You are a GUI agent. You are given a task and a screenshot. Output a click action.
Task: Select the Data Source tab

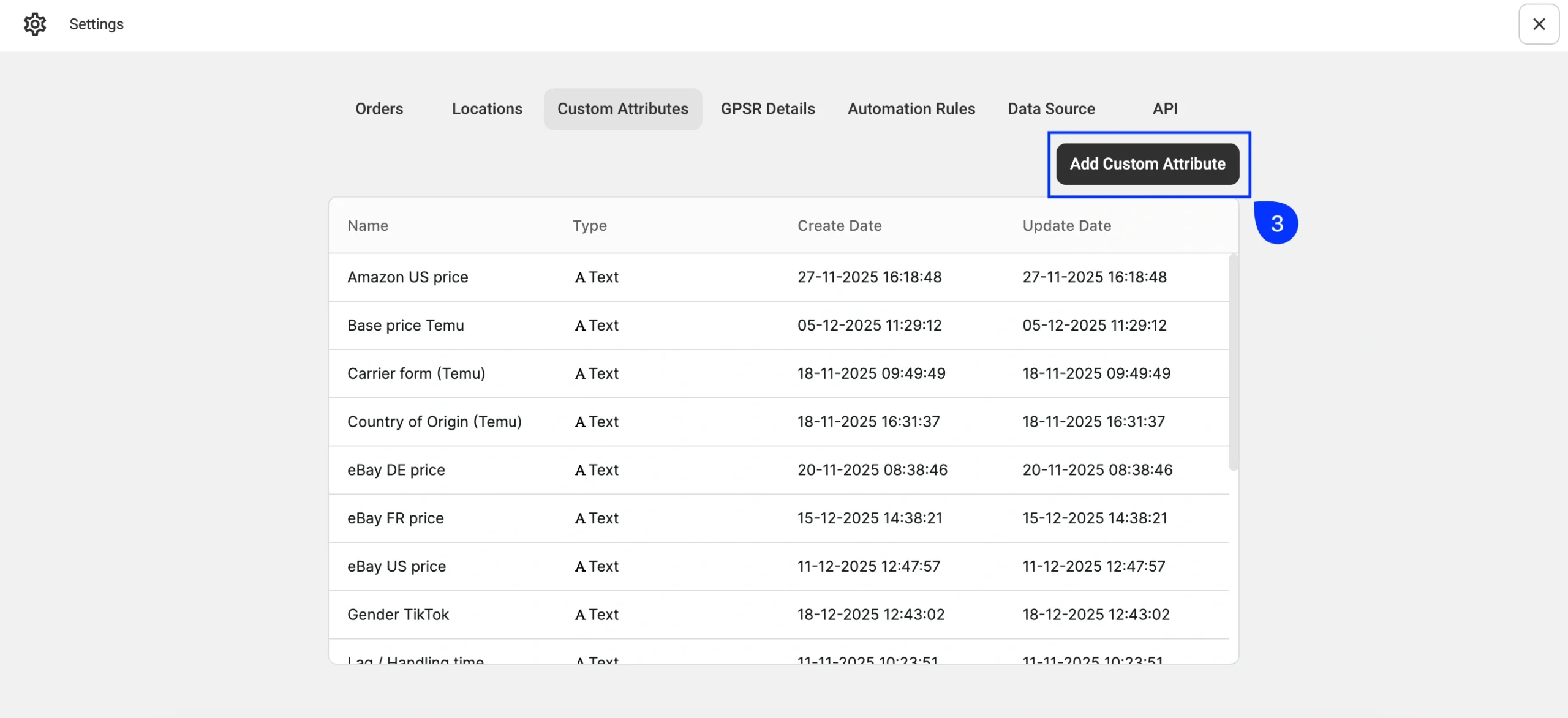tap(1051, 109)
